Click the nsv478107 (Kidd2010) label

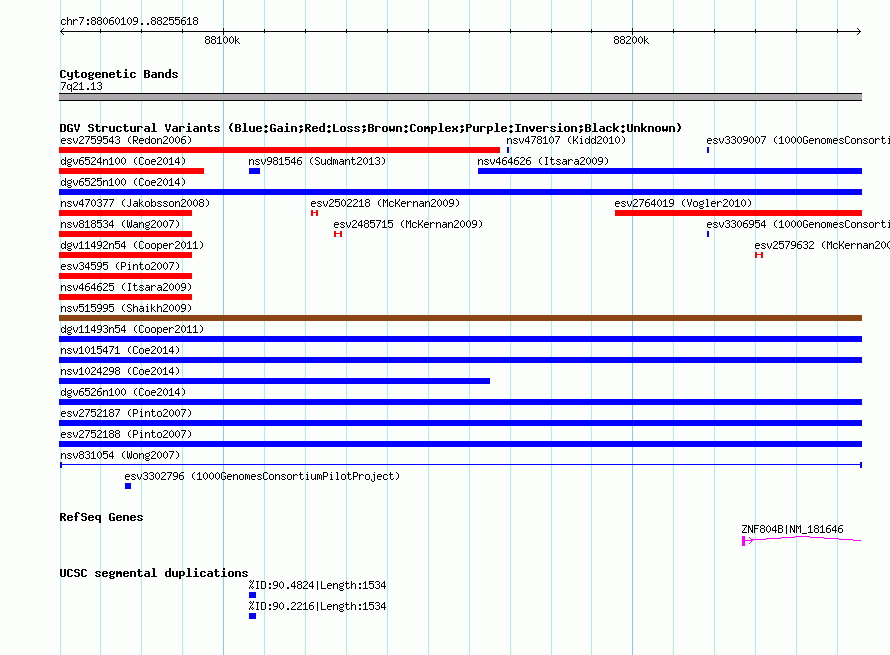tap(566, 140)
